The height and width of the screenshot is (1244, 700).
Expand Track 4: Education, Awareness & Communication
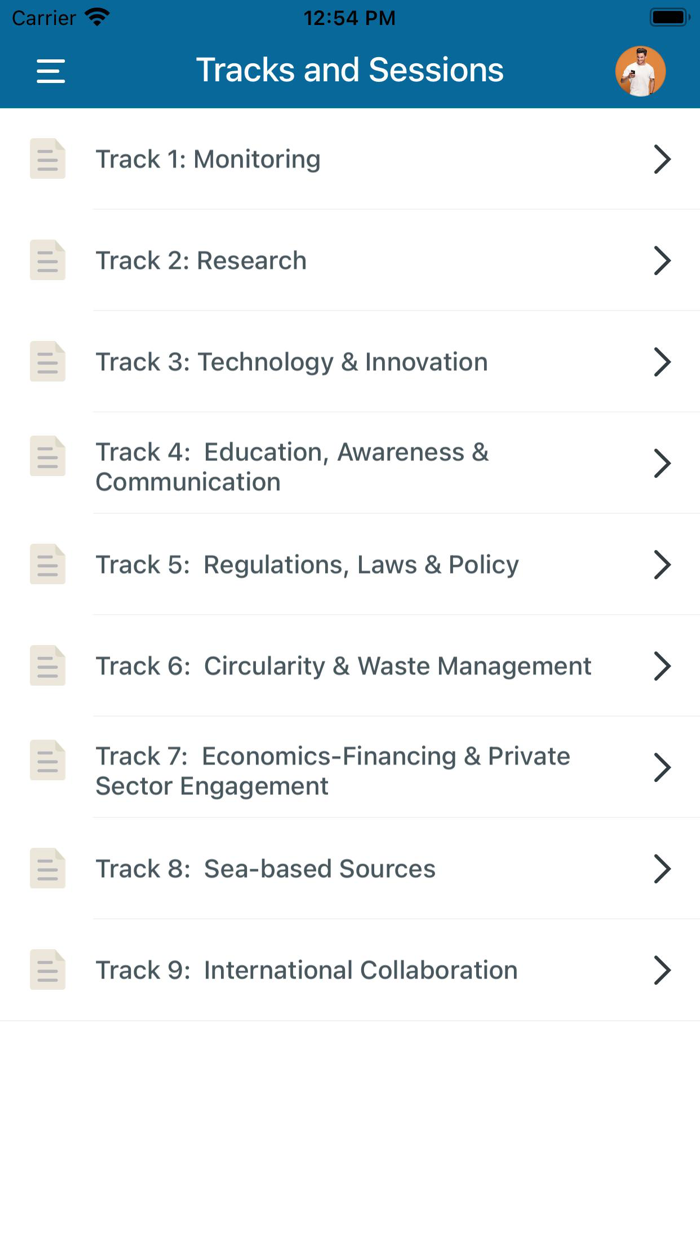(662, 463)
